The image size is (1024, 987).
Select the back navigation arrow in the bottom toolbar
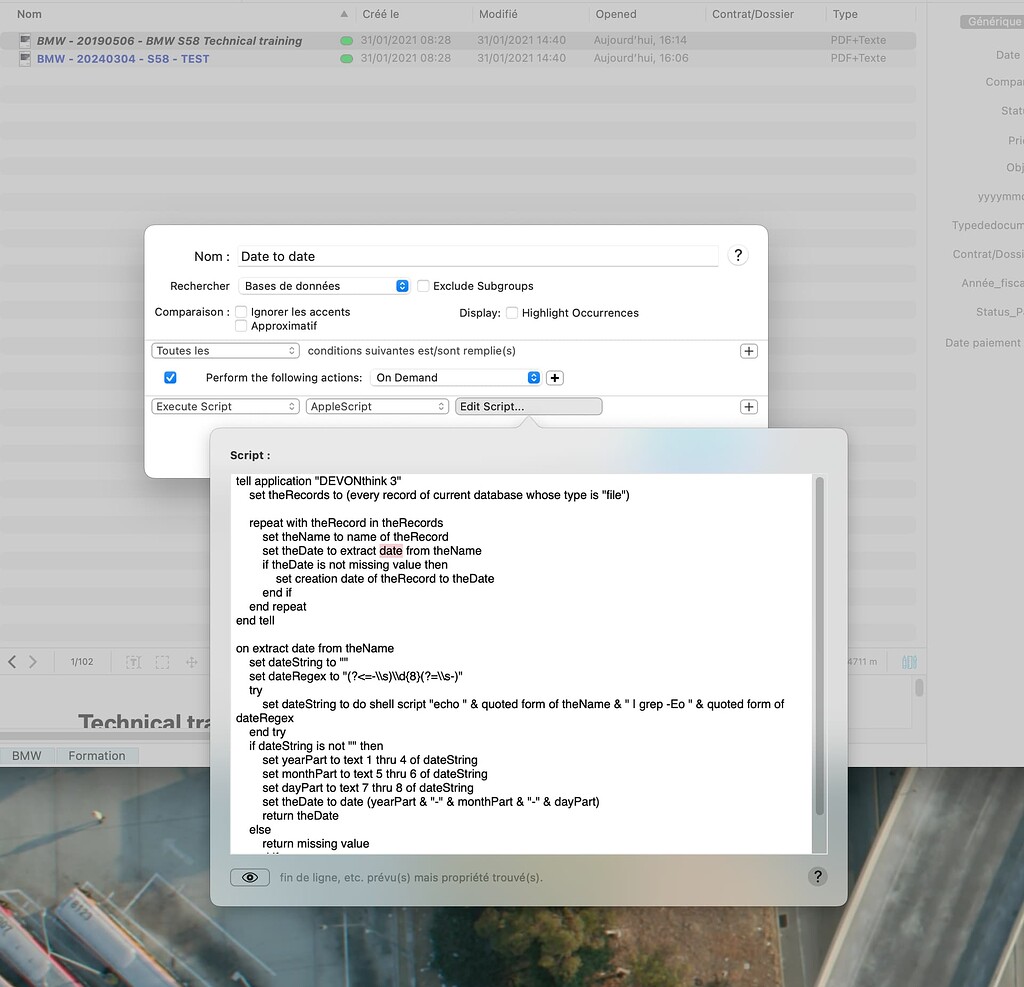tap(12, 661)
